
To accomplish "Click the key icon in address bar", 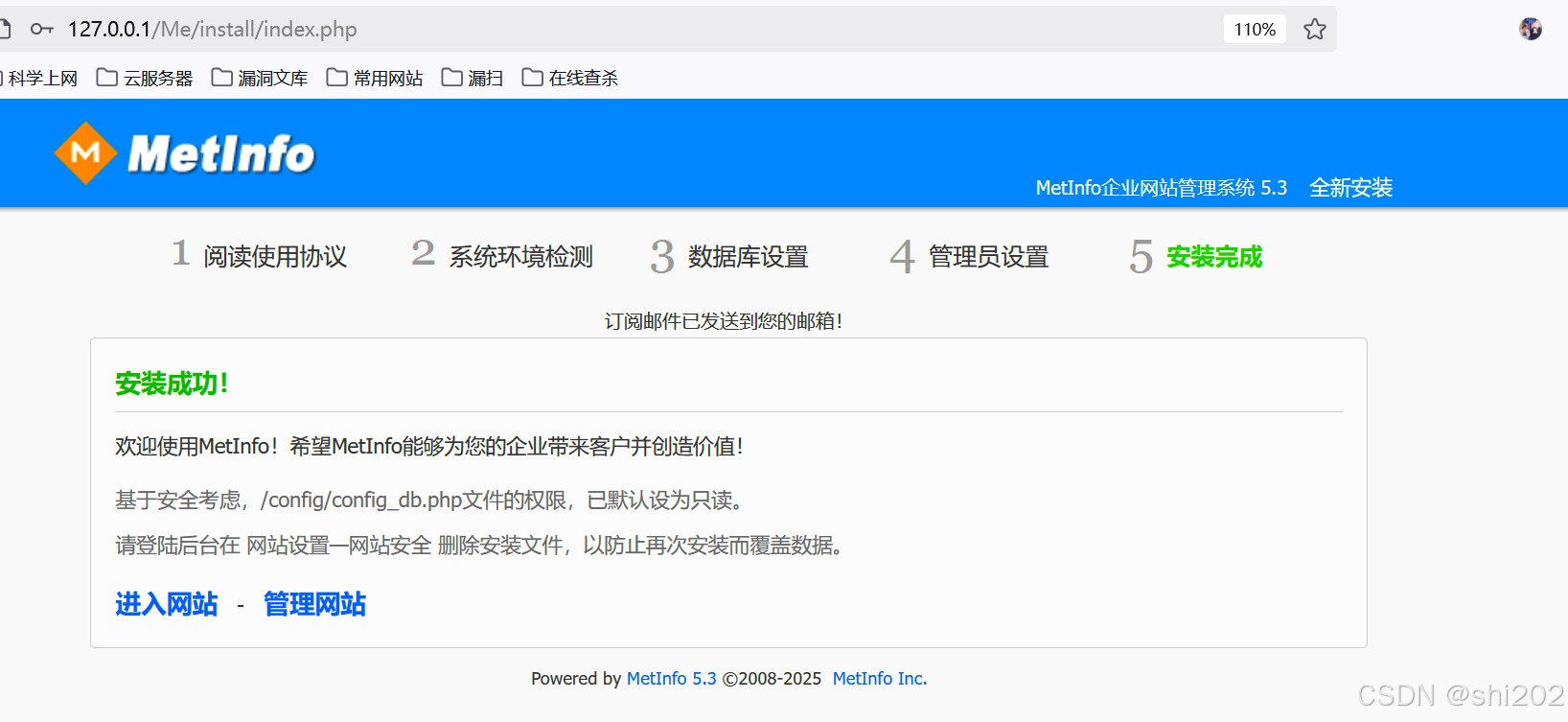I will 41,29.
